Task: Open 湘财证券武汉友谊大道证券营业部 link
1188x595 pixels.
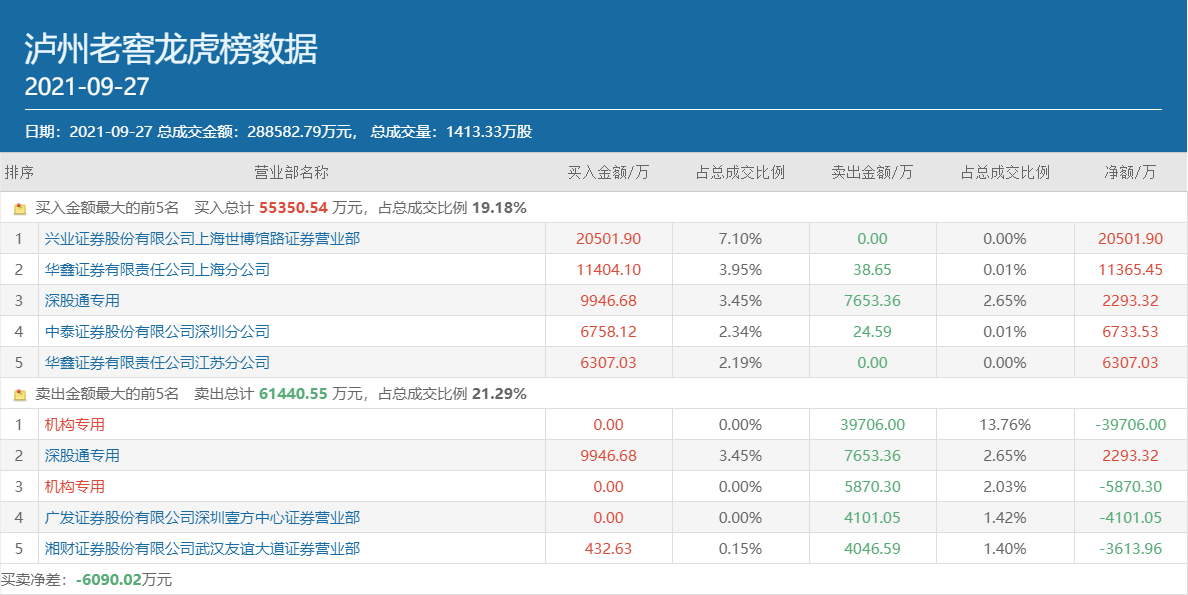Action: [202, 549]
